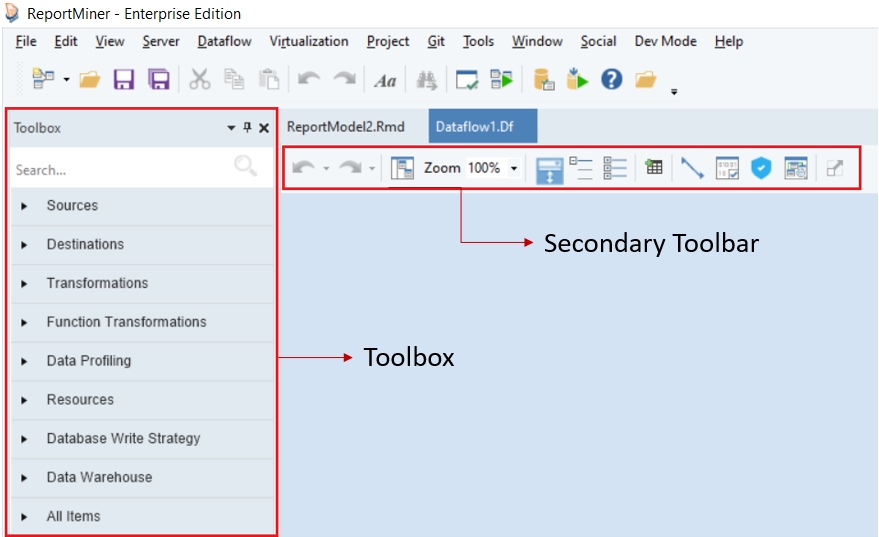Open the Dataflow menu
The image size is (879, 537).
tap(224, 41)
